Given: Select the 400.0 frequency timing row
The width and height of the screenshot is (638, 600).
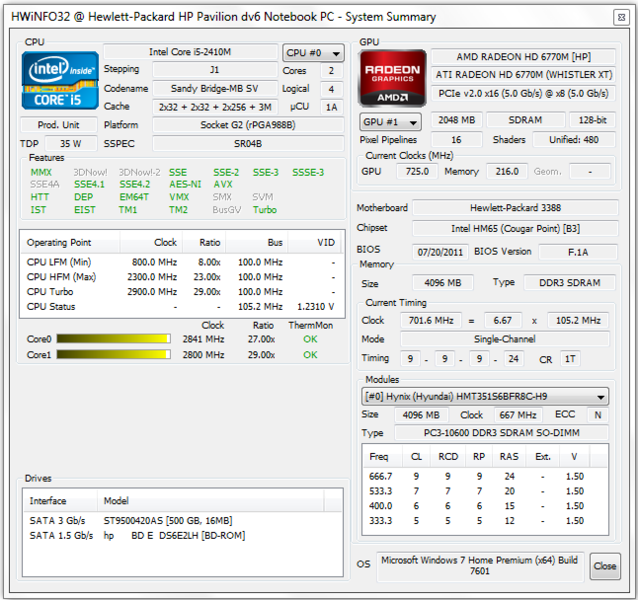Looking at the screenshot, I should click(x=485, y=506).
